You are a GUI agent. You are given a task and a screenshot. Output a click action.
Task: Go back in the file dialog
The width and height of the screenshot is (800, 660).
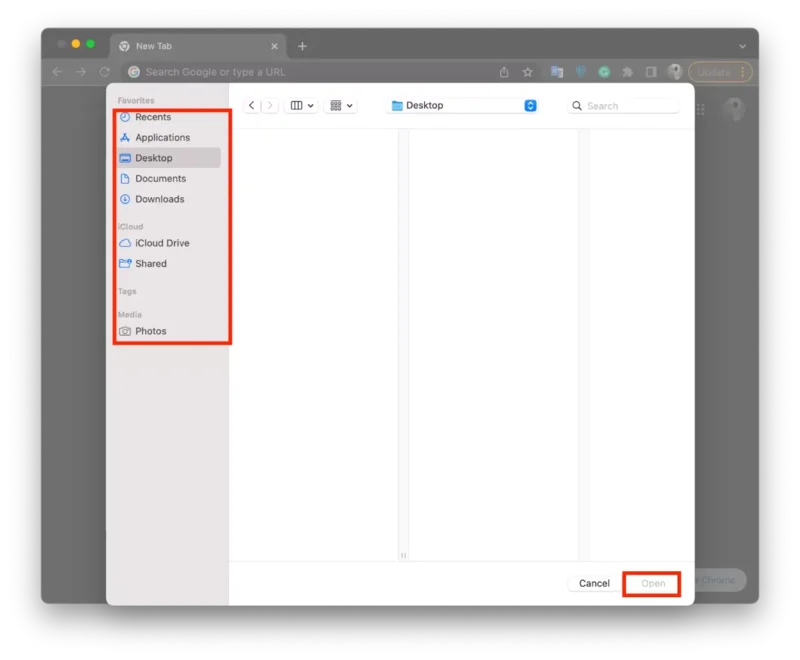(x=251, y=105)
